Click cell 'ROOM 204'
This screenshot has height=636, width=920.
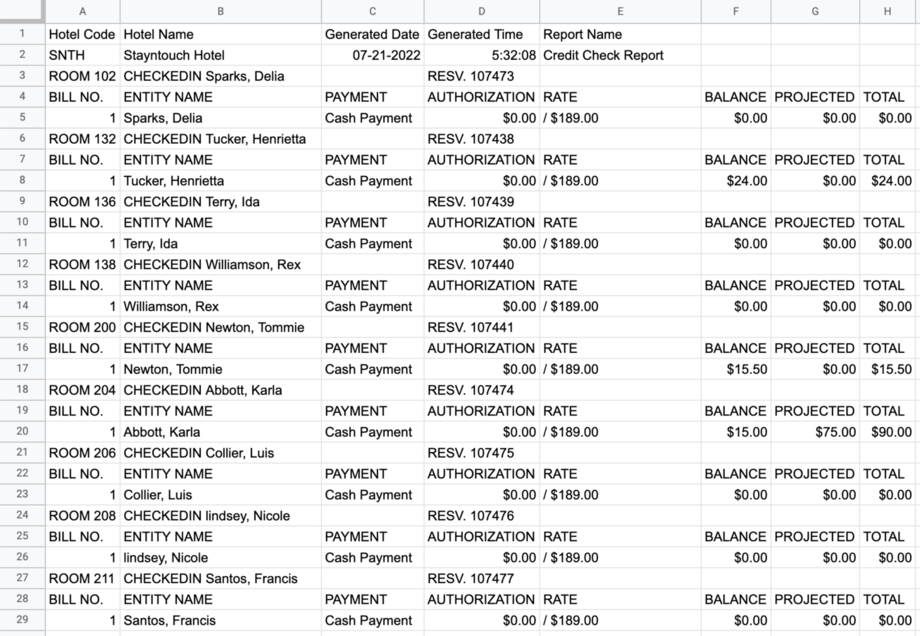point(83,390)
